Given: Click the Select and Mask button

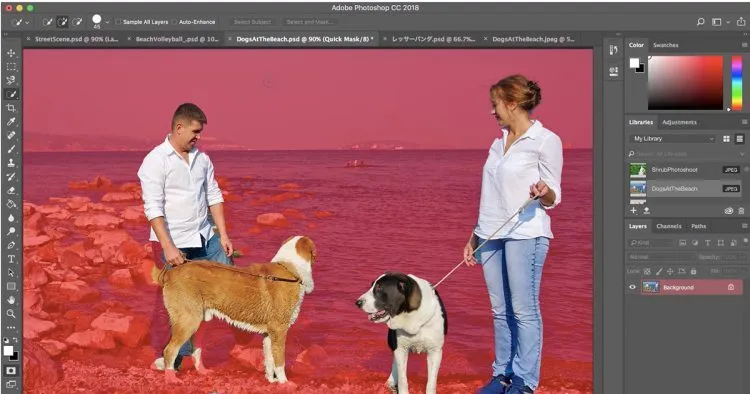Looking at the screenshot, I should pos(309,22).
